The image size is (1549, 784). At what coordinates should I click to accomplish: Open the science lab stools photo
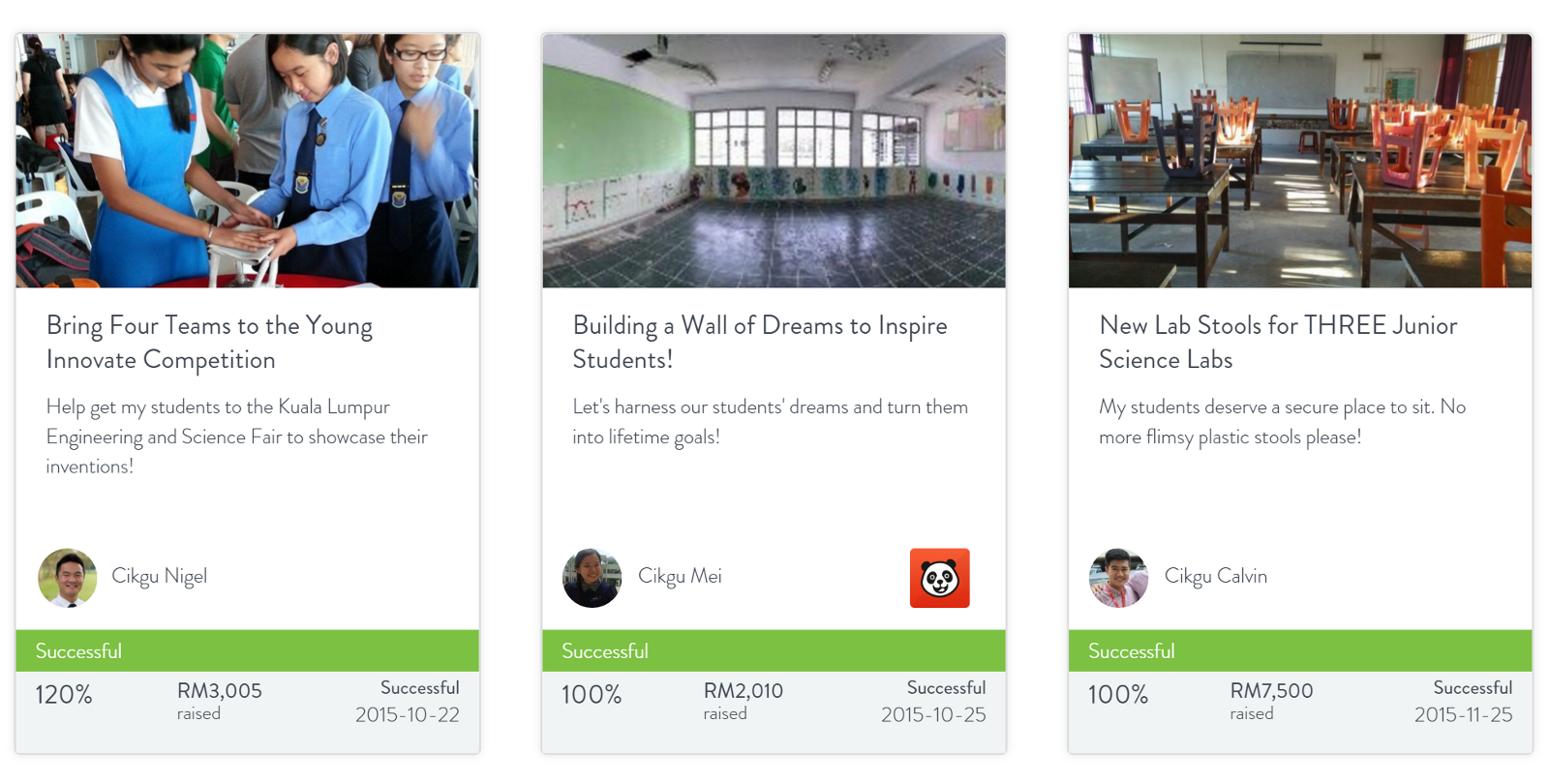[x=1300, y=161]
